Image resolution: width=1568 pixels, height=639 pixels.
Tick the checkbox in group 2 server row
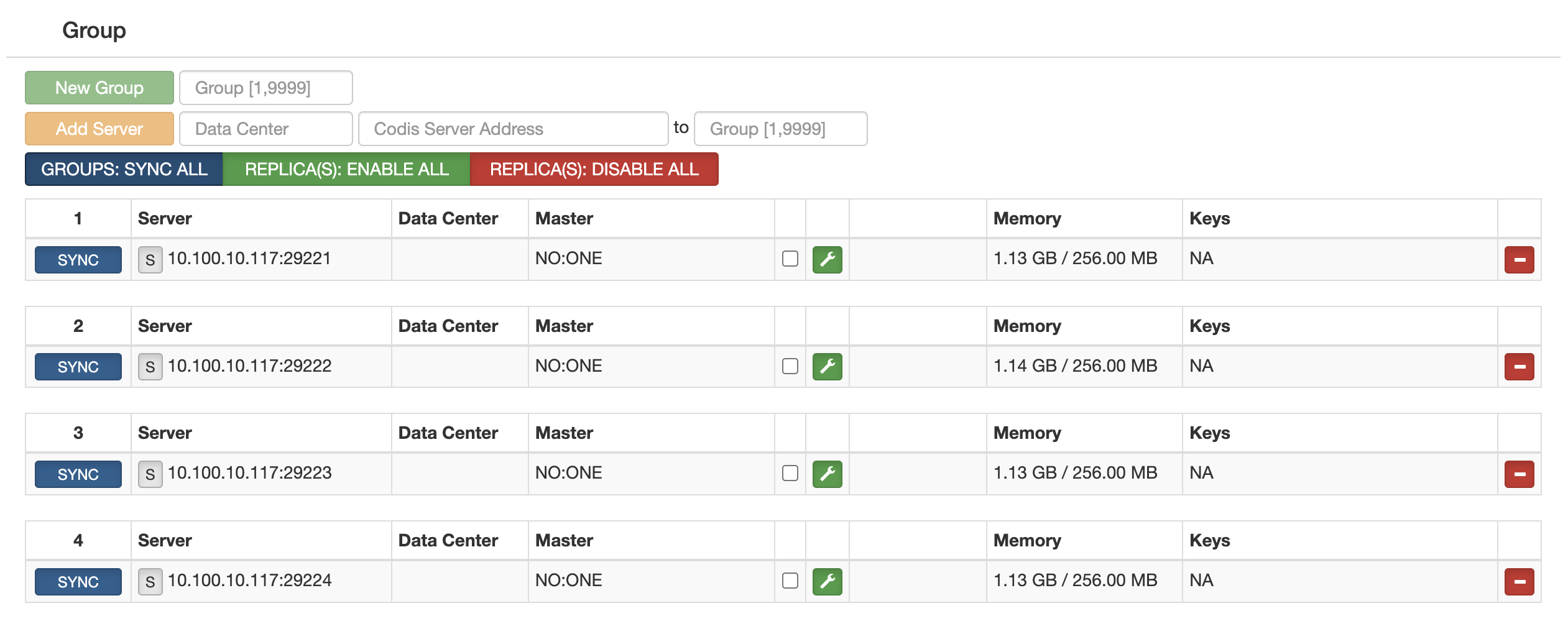790,366
